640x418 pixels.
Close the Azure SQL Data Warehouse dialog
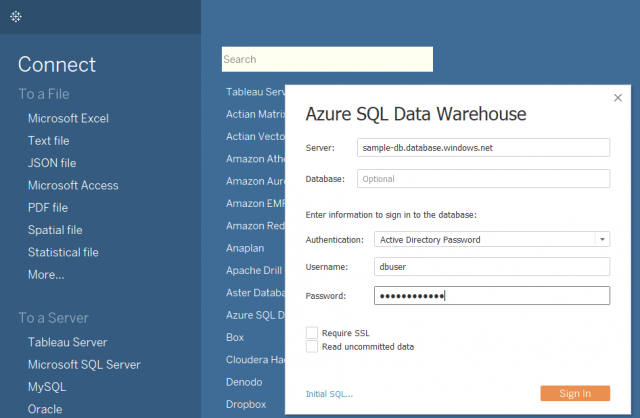pyautogui.click(x=618, y=98)
